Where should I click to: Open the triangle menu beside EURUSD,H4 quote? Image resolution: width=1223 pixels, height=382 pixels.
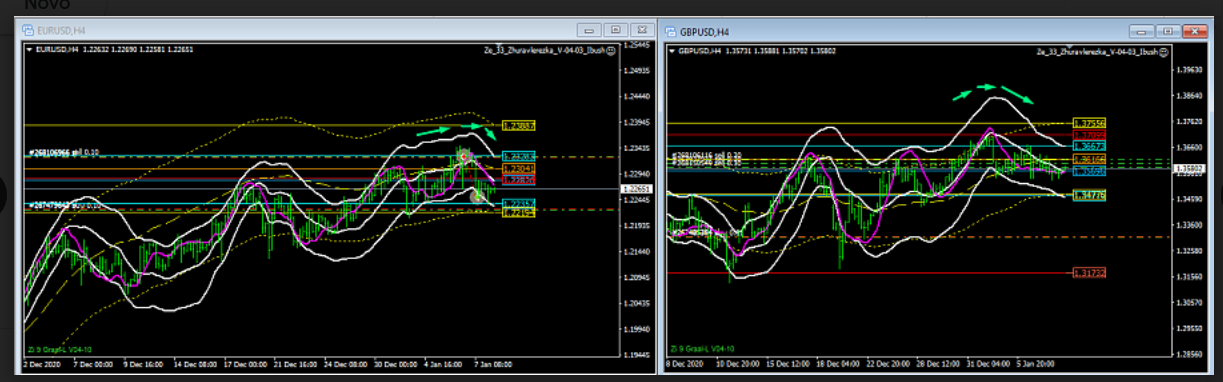pyautogui.click(x=29, y=49)
